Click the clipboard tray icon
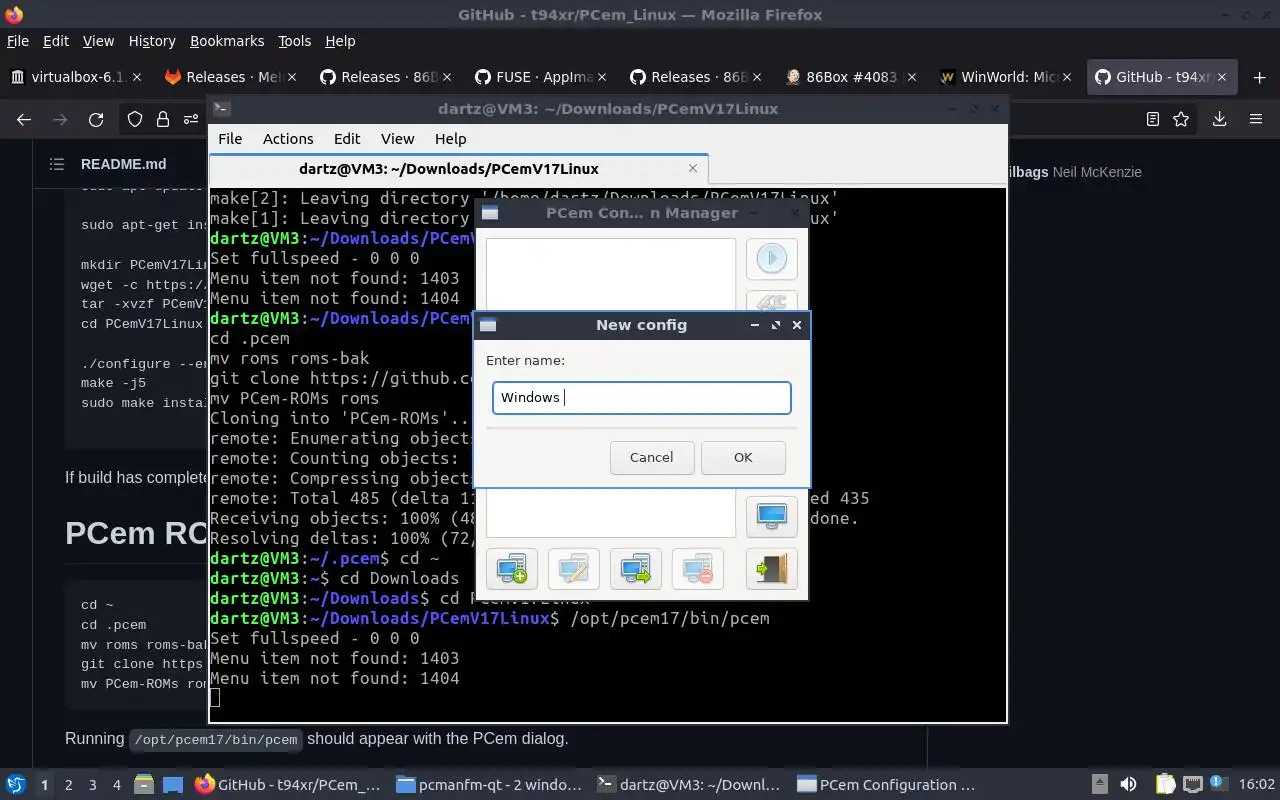This screenshot has width=1280, height=800. pyautogui.click(x=1165, y=785)
